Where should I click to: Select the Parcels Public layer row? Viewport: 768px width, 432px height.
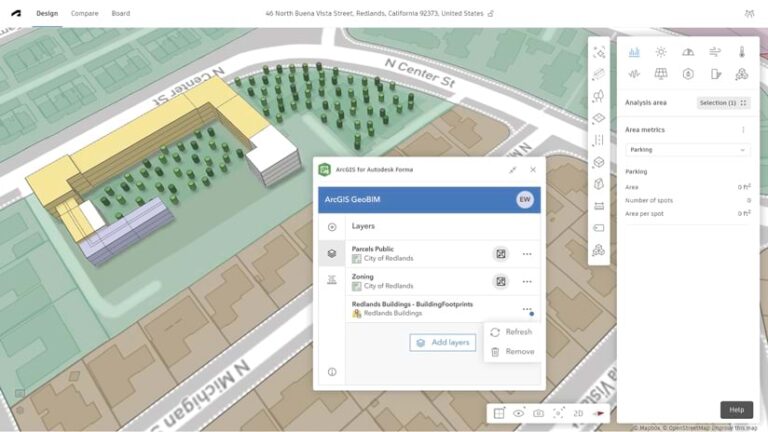443,254
